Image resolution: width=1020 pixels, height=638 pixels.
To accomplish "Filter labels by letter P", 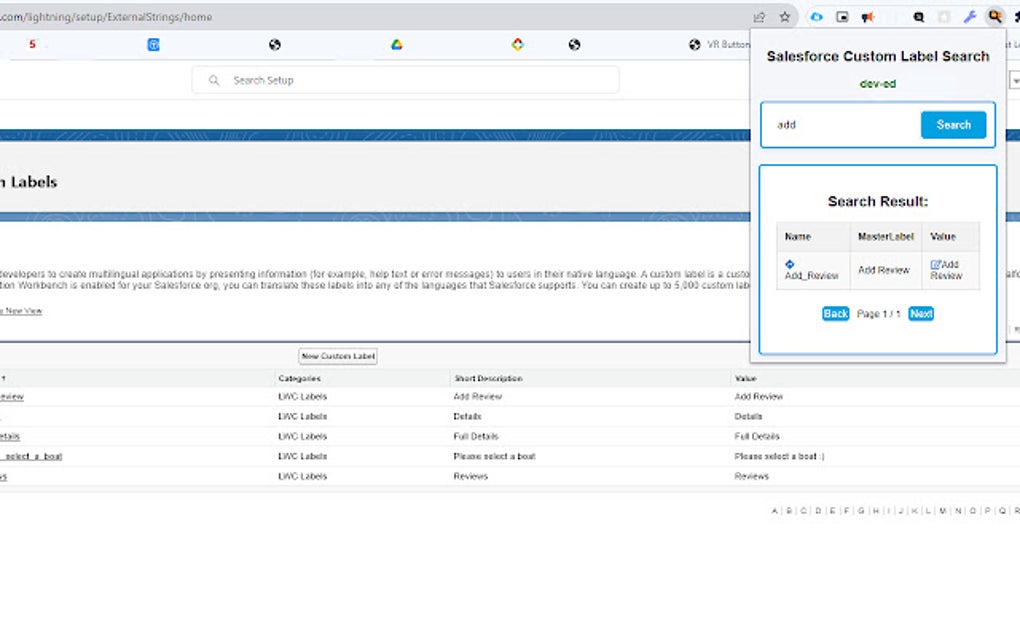I will click(987, 511).
